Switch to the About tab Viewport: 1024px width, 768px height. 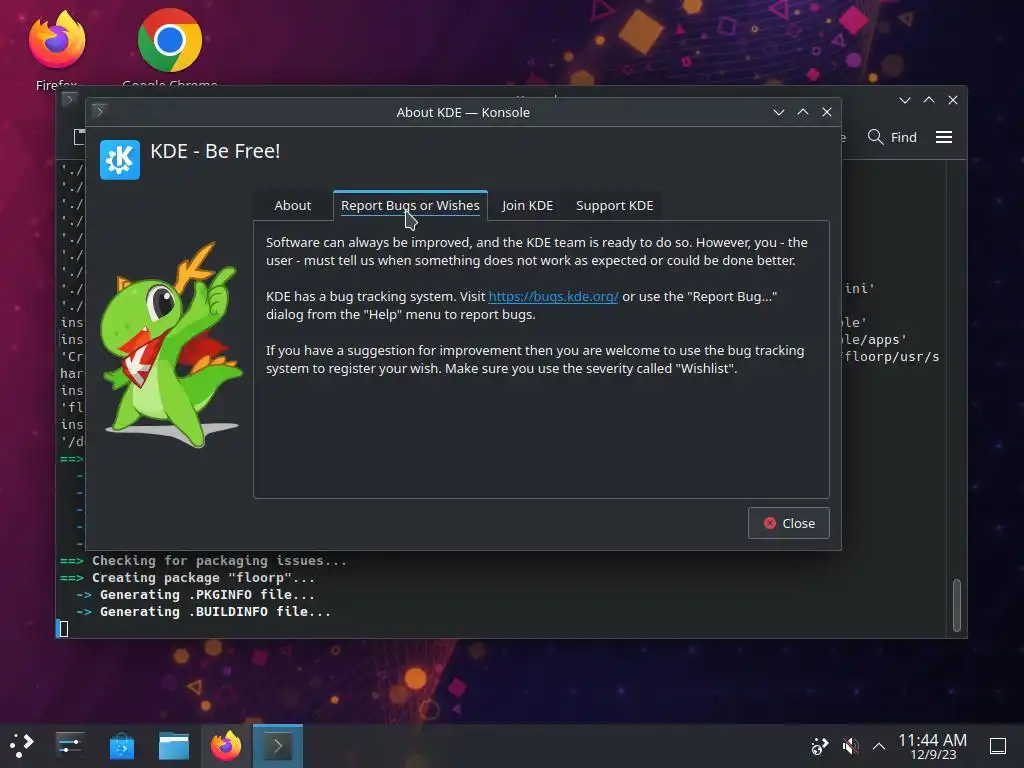292,205
